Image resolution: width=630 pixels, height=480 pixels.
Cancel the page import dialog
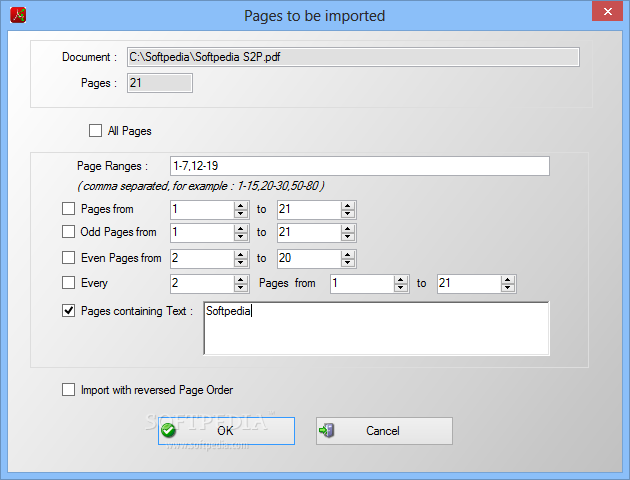[x=384, y=431]
